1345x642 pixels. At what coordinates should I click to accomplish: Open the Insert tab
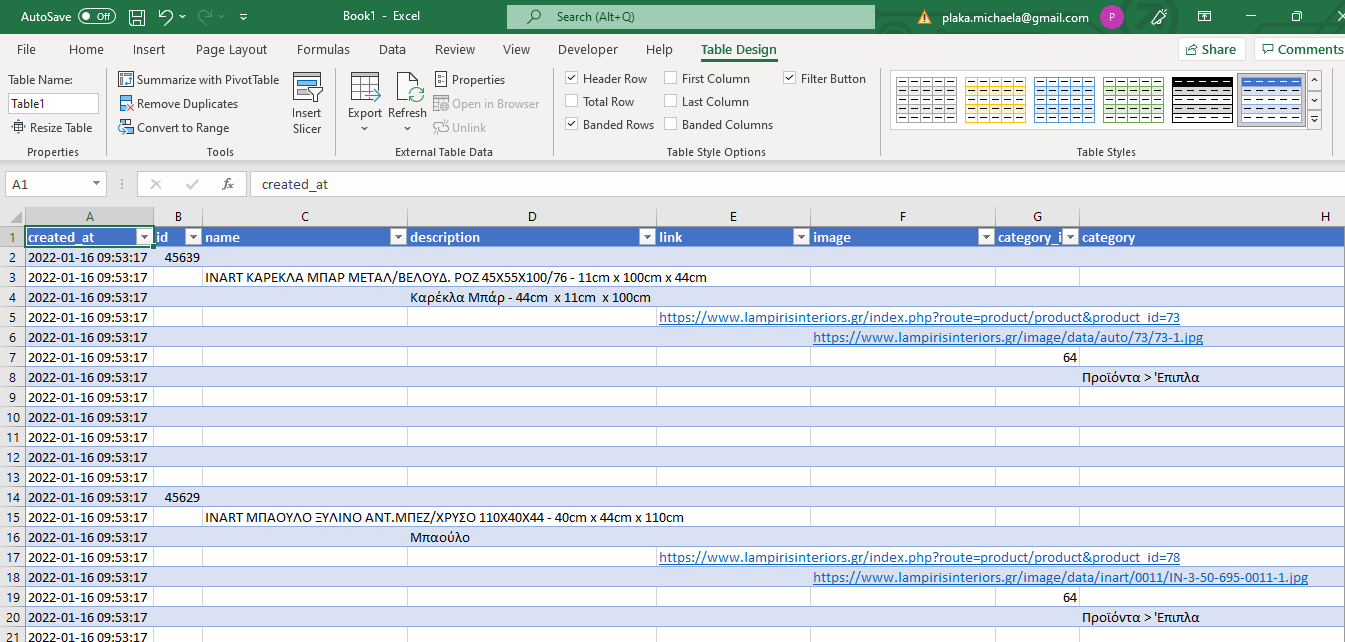tap(149, 50)
